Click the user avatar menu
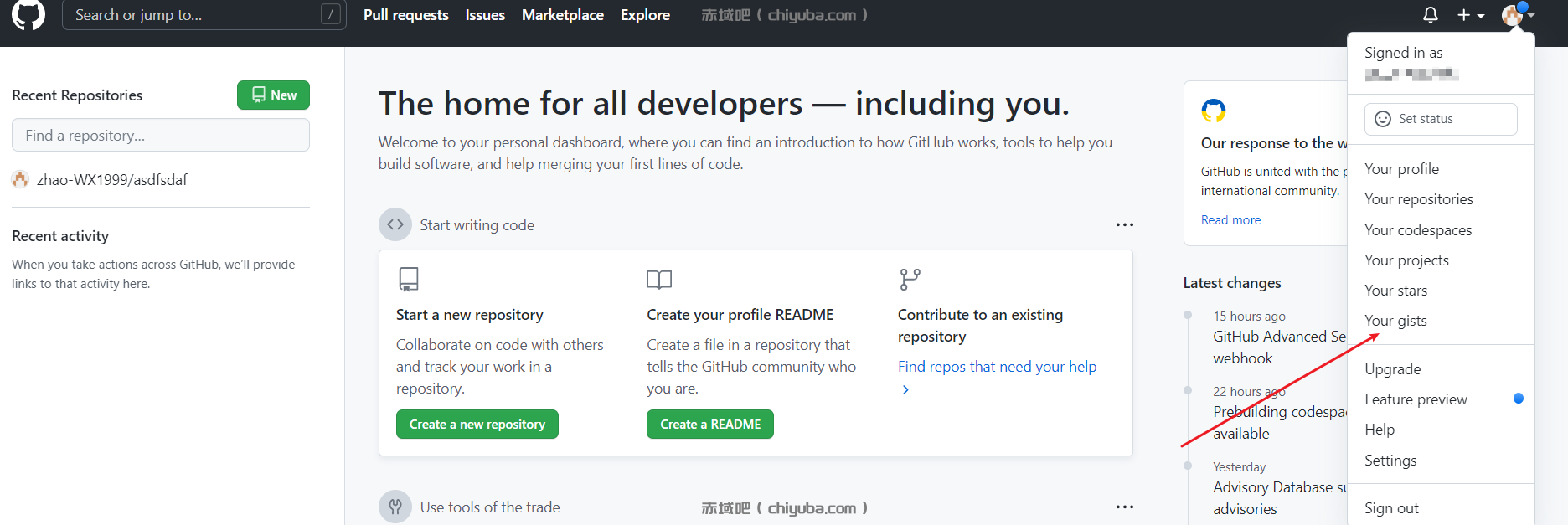This screenshot has height=525, width=1568. point(1518,15)
